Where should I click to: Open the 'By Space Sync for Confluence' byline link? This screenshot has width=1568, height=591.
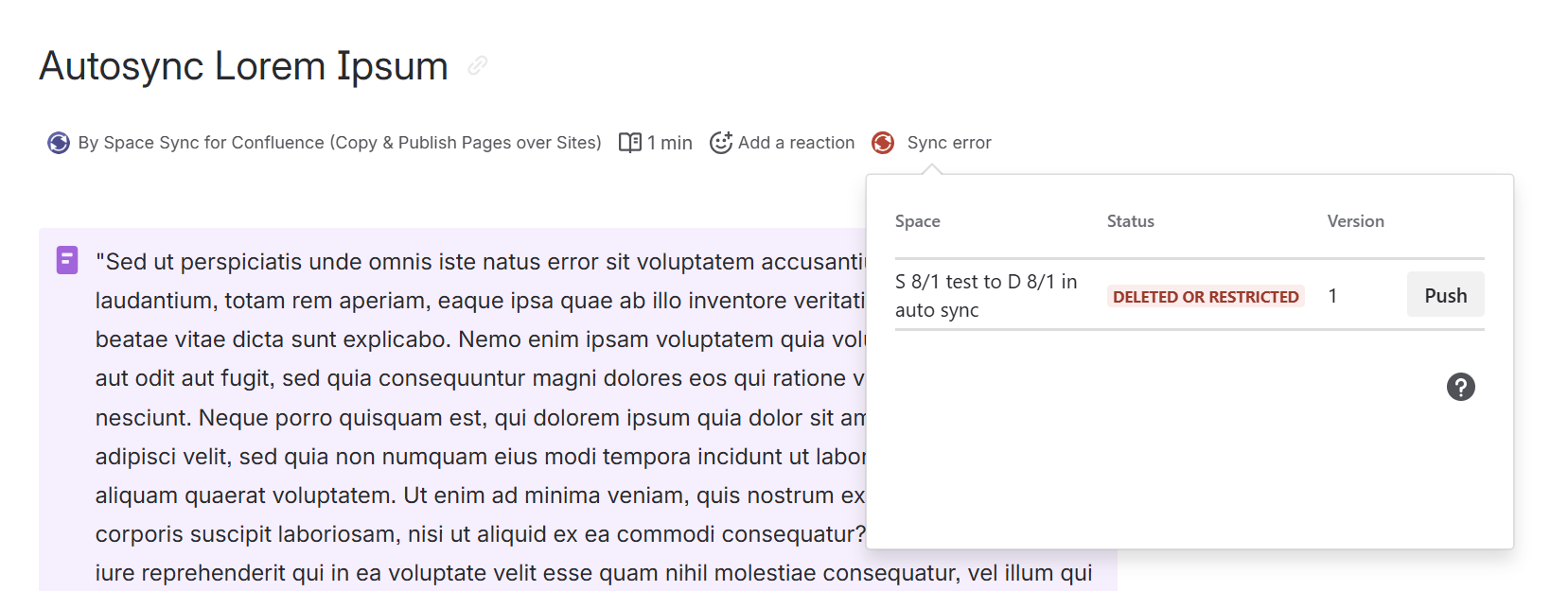[339, 143]
